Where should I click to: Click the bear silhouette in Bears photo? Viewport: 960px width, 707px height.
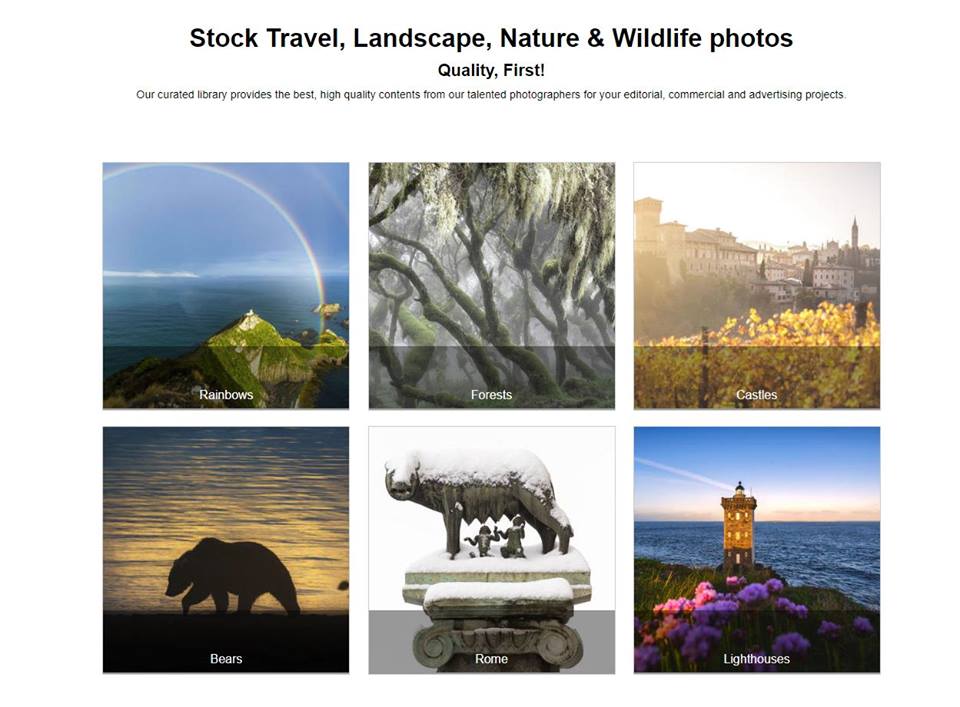[233, 575]
